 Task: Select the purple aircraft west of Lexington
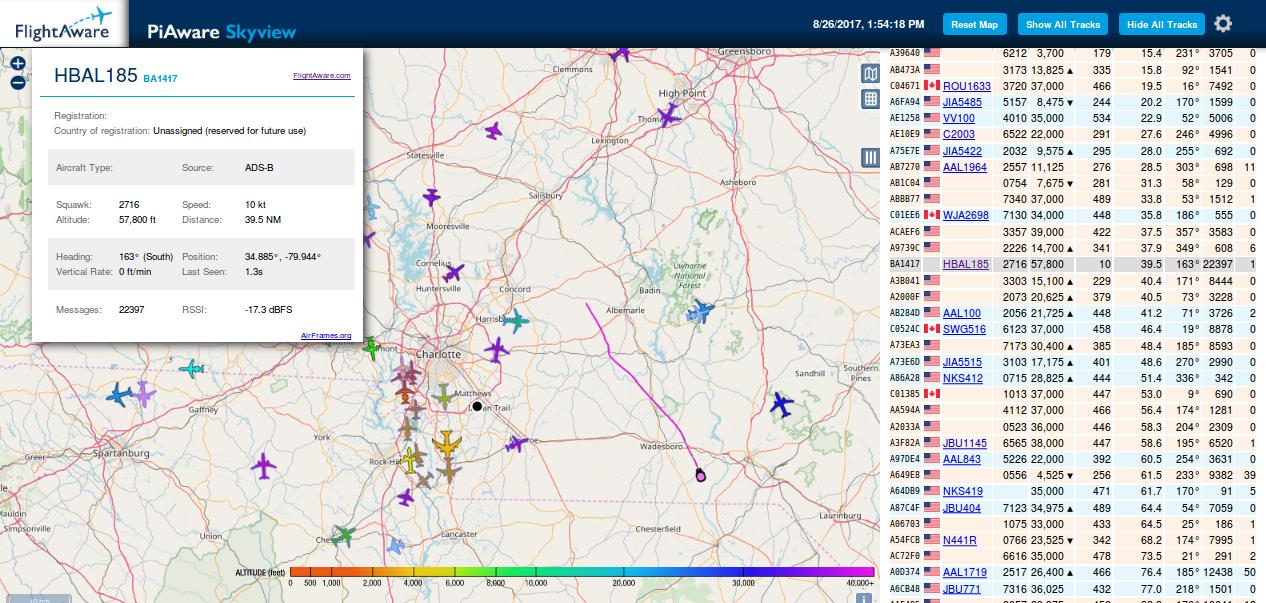(x=493, y=131)
